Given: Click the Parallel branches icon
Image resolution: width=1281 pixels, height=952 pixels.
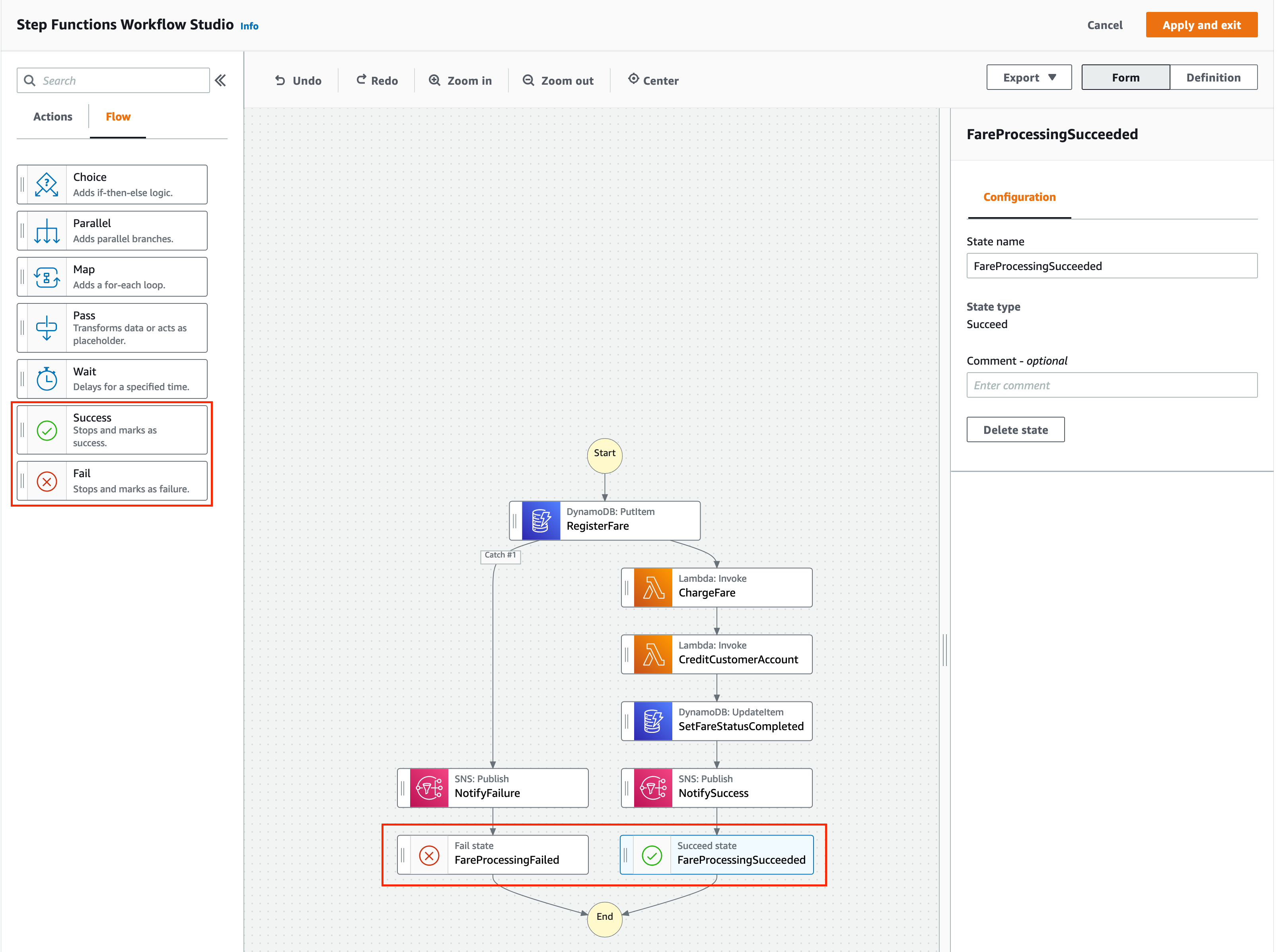Looking at the screenshot, I should click(47, 231).
